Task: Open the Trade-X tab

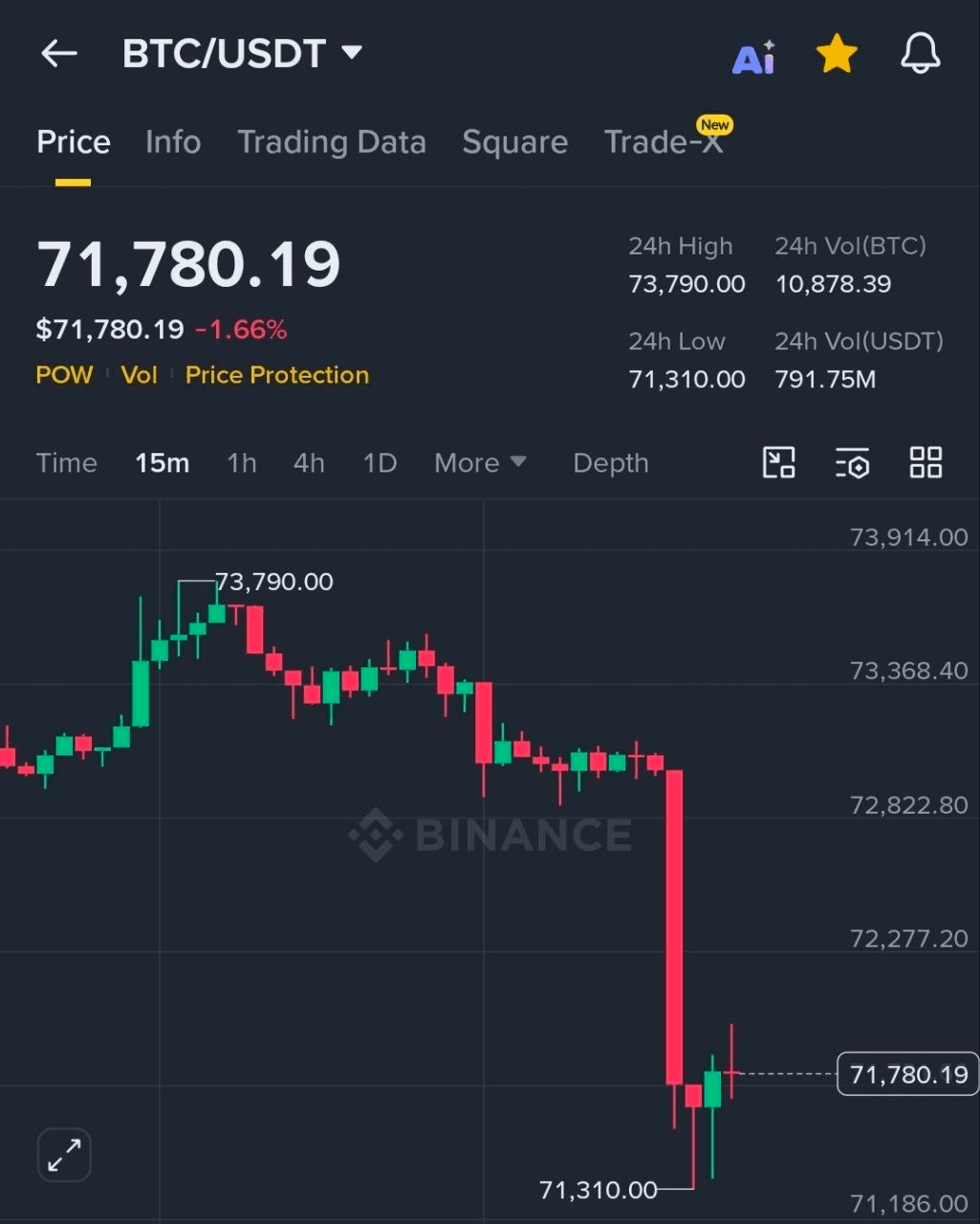Action: (x=664, y=142)
